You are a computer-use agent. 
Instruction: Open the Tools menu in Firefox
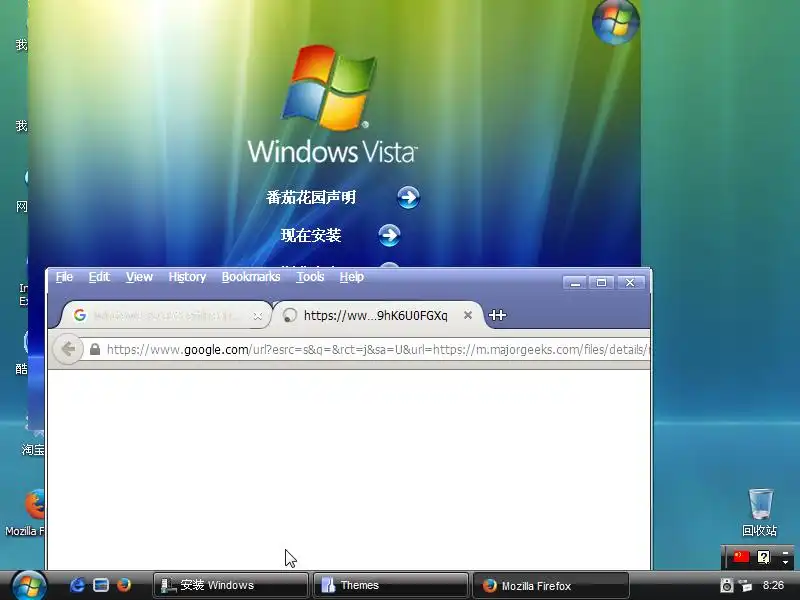coord(310,277)
